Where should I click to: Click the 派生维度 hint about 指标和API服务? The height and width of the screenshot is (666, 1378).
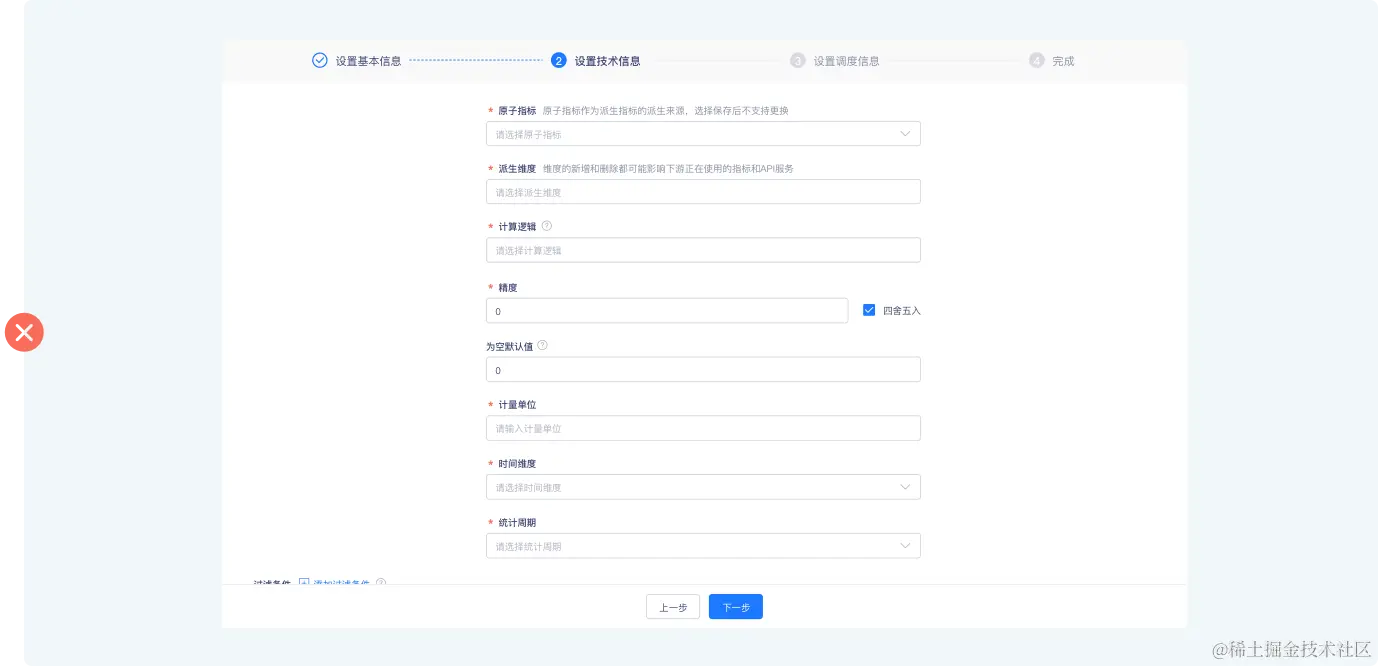point(669,169)
